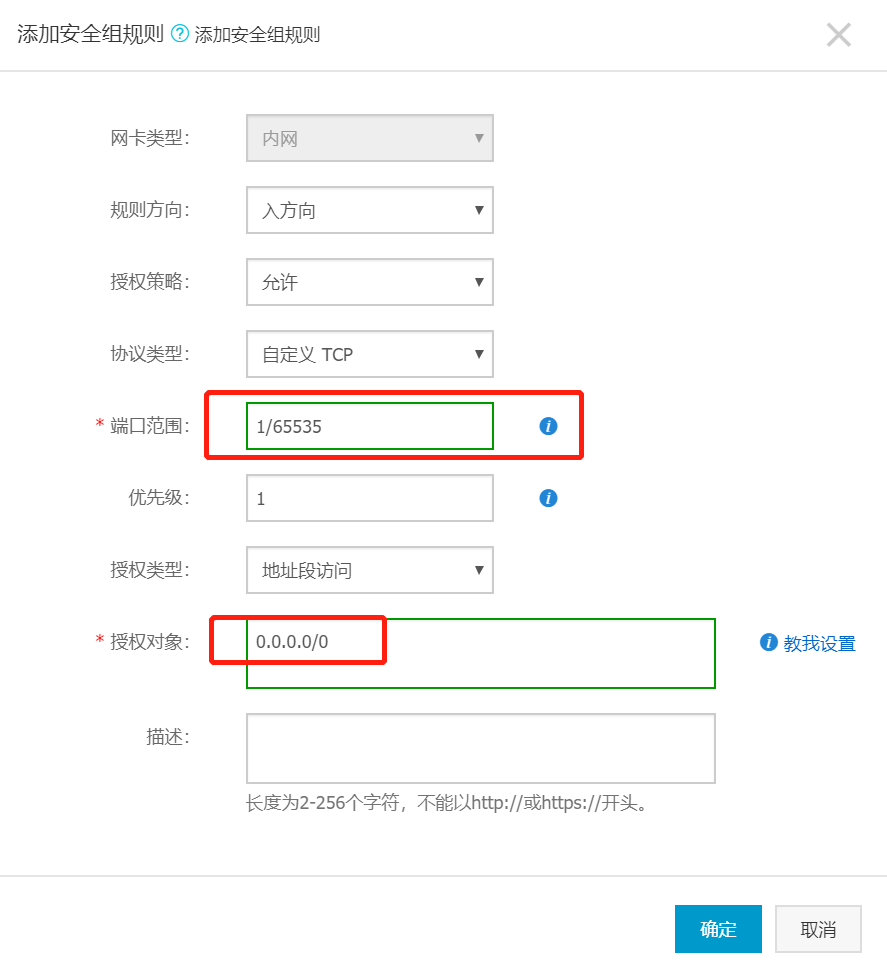Click the help question-mark icon beside the title
Viewport: 887px width, 971px height.
(x=180, y=33)
